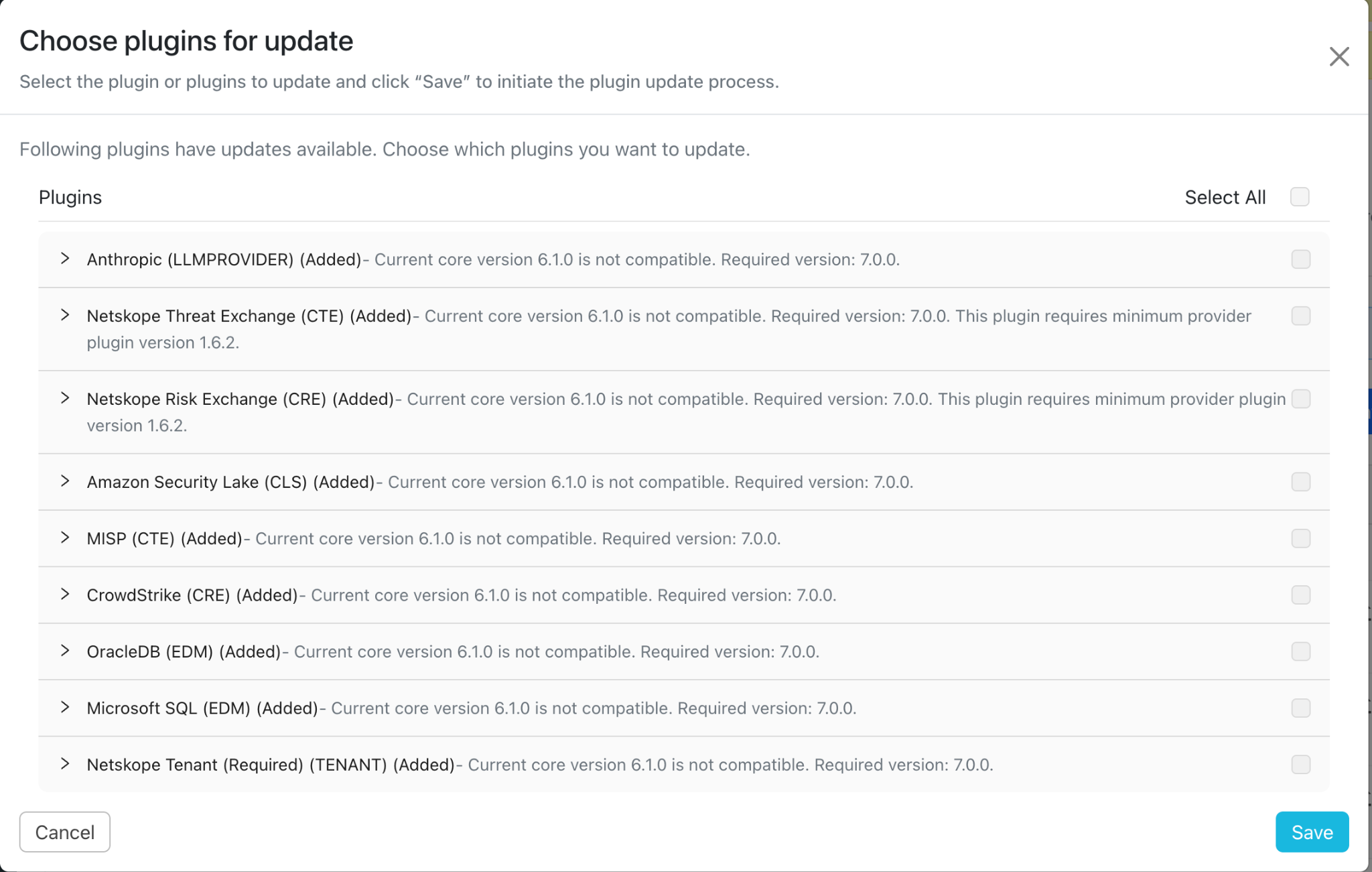Expand the OracleDB (EDM) plugin row
The image size is (1372, 872).
coord(65,651)
